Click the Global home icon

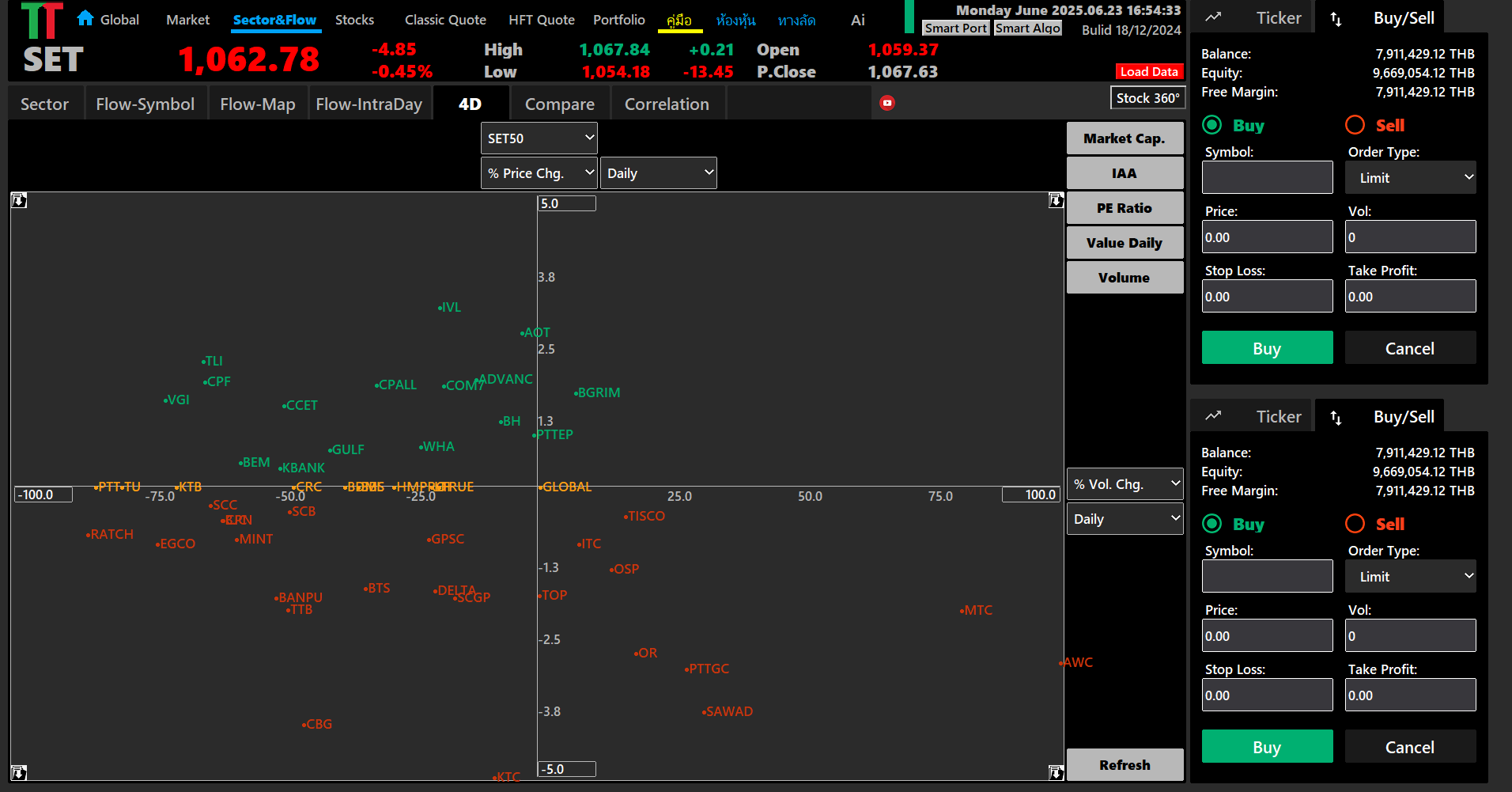pos(85,18)
